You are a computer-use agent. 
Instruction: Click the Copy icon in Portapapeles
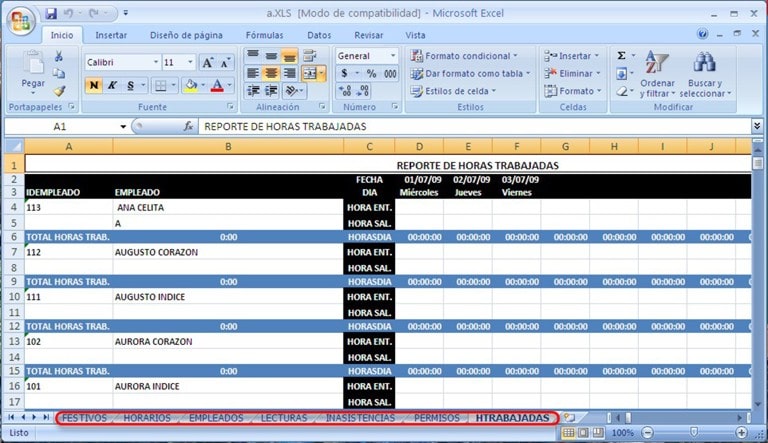click(x=59, y=74)
